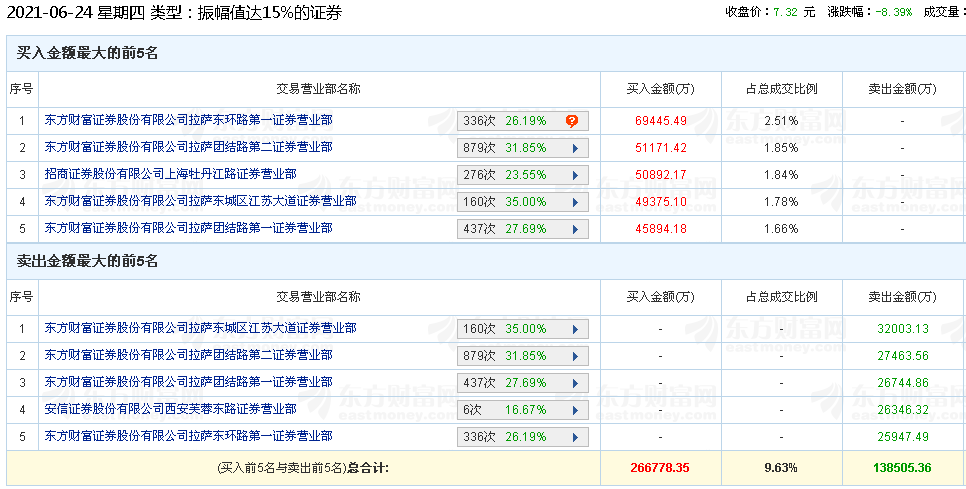Expand the 160次 35.00% stats box in the buy table
The height and width of the screenshot is (489, 966).
[x=522, y=202]
